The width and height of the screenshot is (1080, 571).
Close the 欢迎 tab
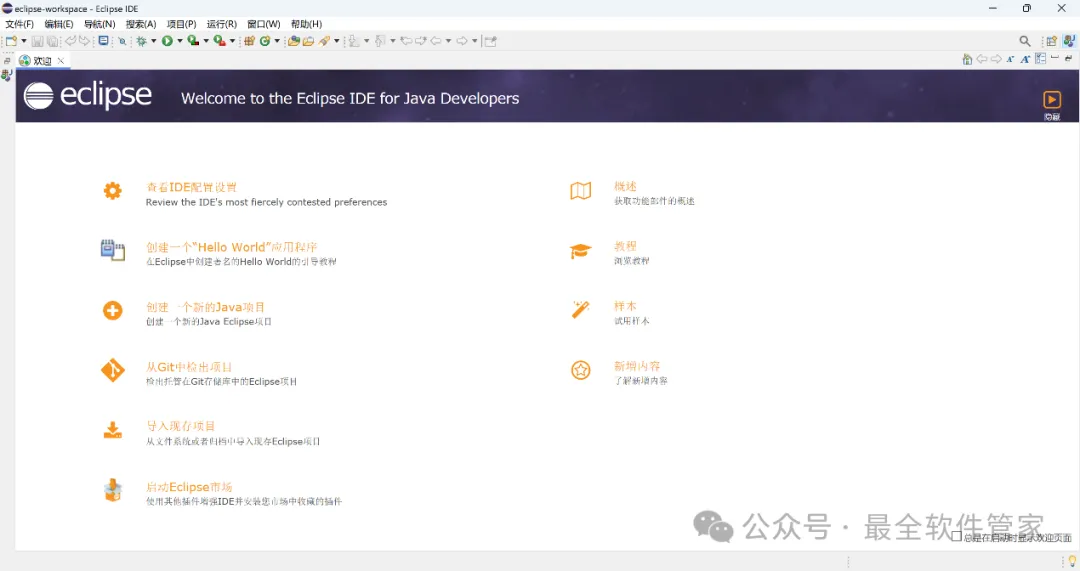pyautogui.click(x=61, y=61)
